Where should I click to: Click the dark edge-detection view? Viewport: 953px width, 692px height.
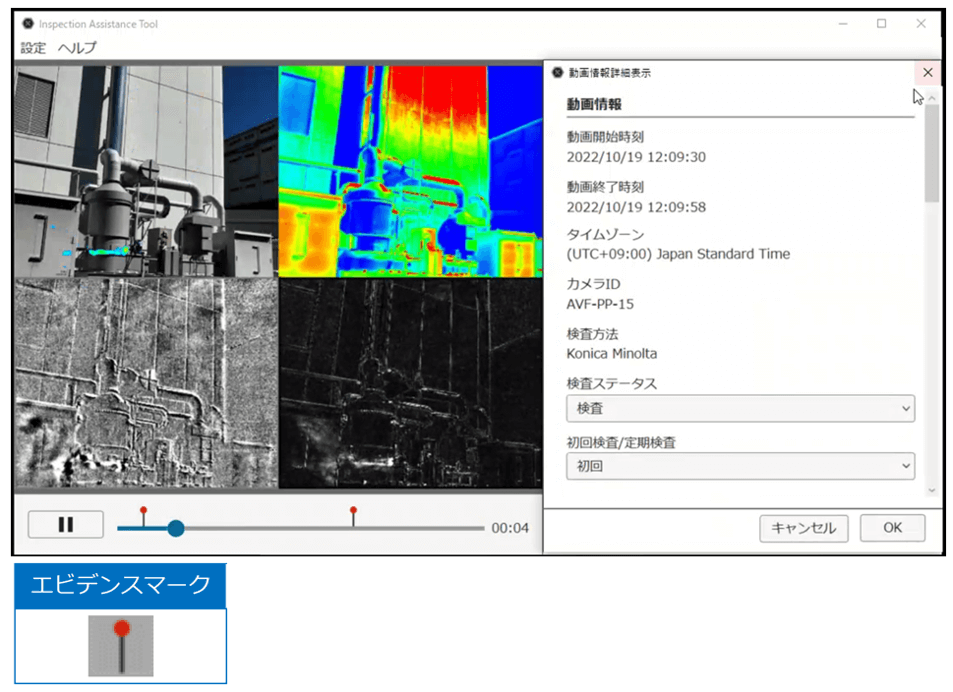pyautogui.click(x=410, y=383)
